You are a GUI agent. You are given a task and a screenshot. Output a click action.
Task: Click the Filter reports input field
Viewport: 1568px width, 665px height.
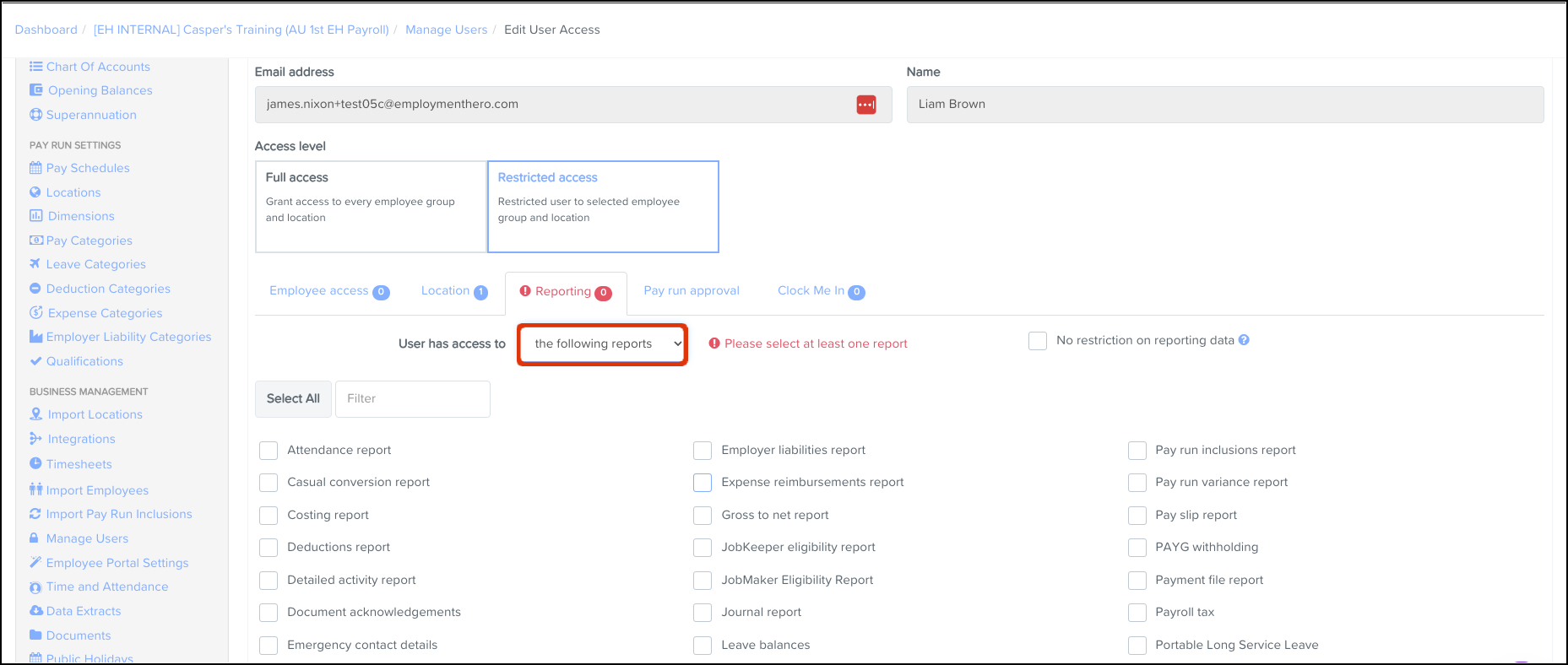(412, 399)
